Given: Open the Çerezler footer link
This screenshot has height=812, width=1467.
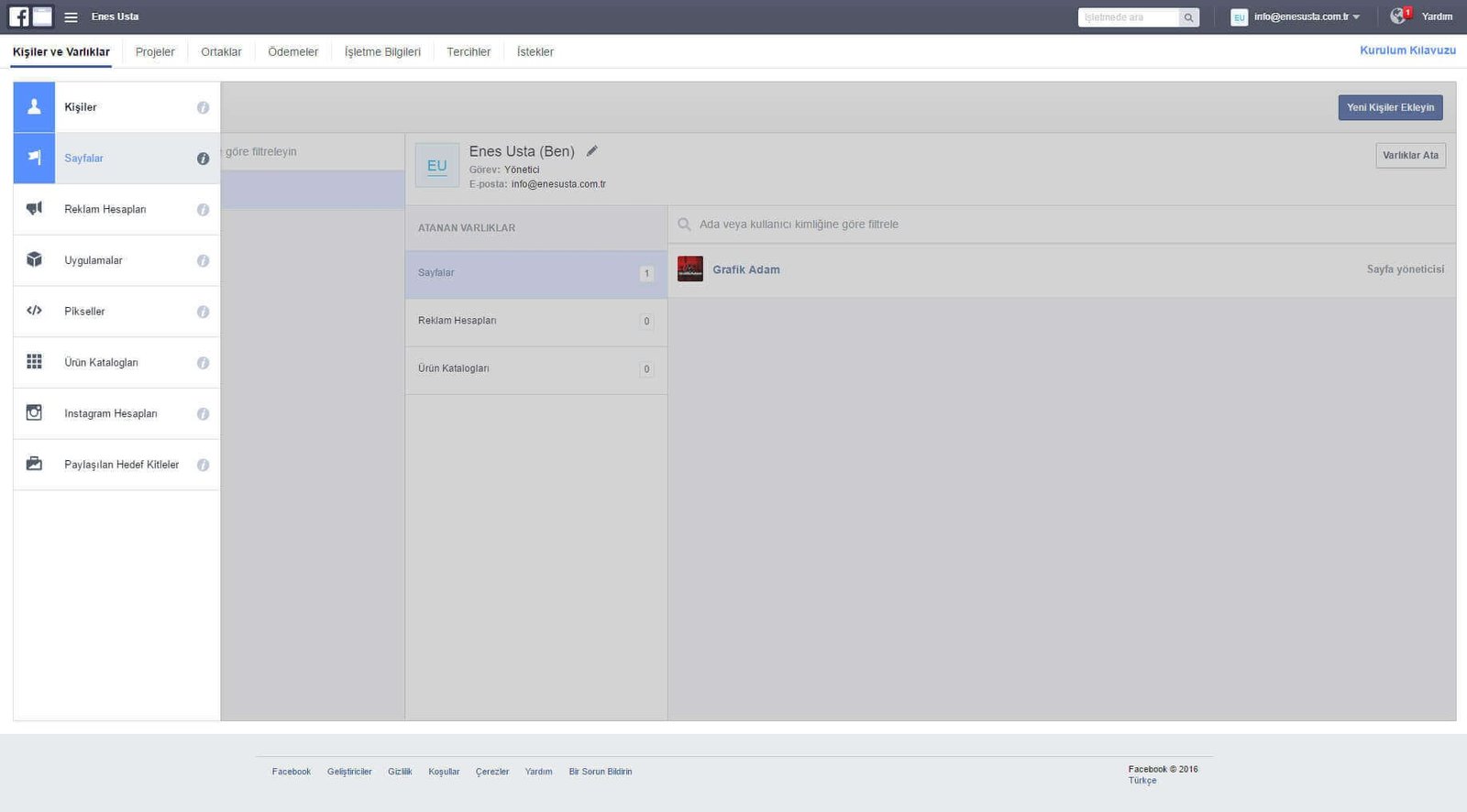Looking at the screenshot, I should point(492,772).
